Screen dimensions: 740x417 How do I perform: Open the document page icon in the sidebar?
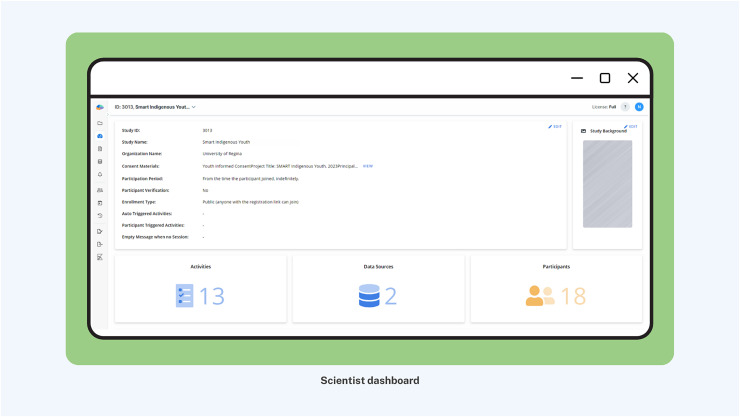coord(100,149)
